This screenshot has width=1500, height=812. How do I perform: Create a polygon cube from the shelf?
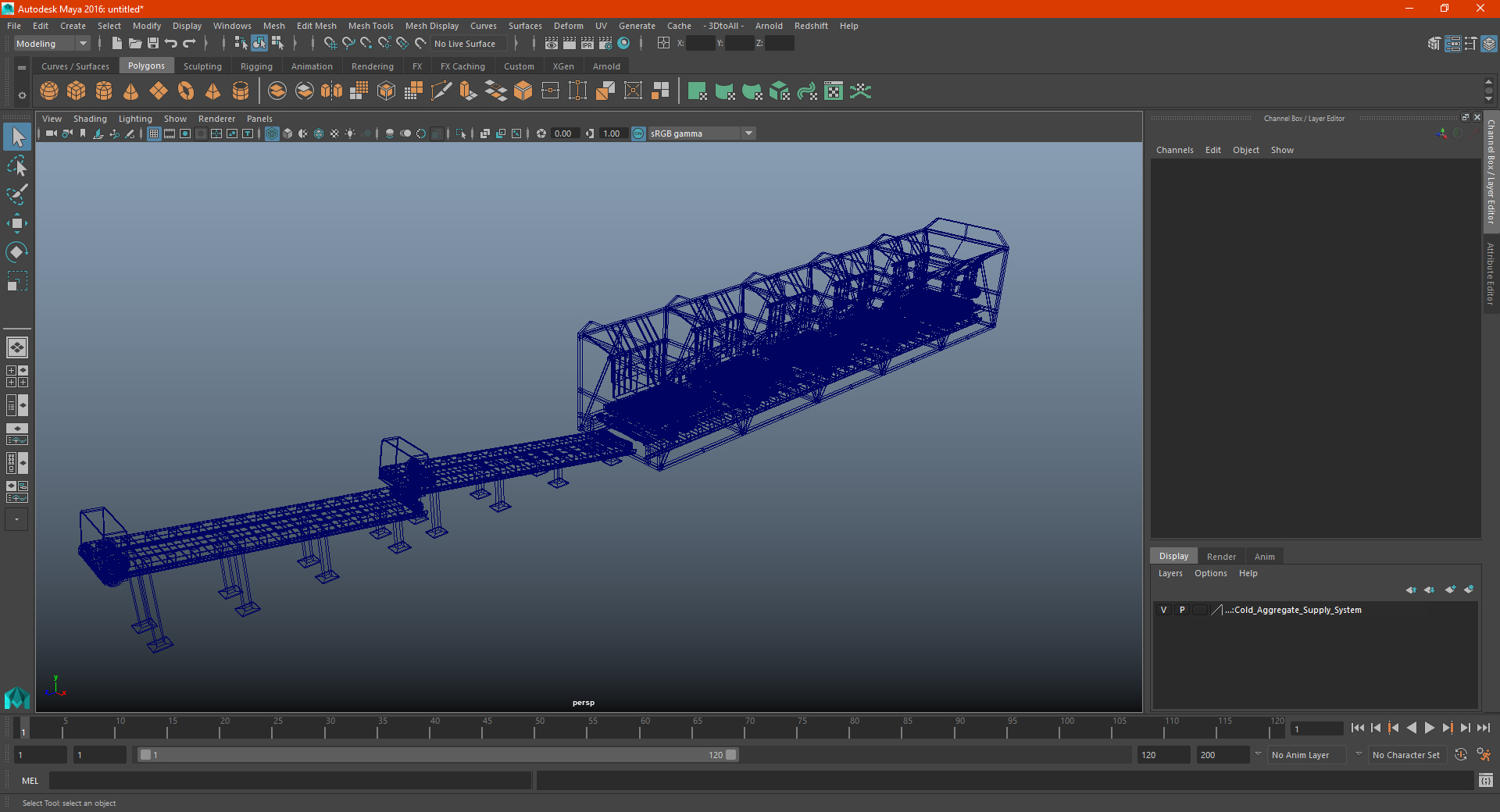77,91
